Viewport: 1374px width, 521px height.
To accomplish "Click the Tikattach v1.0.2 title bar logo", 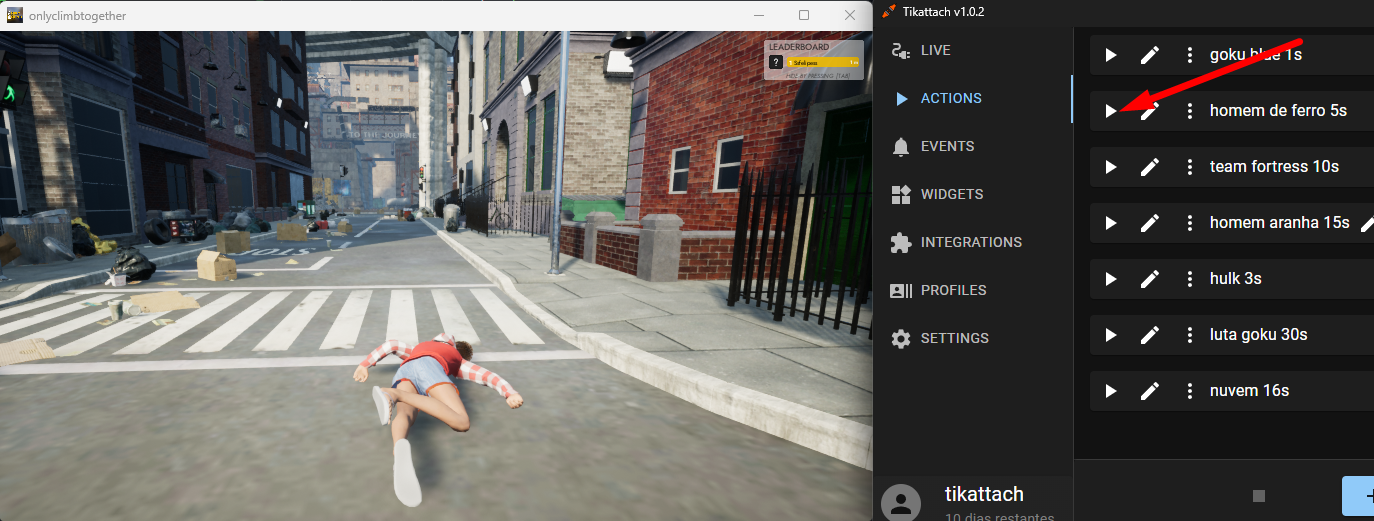I will [x=889, y=11].
